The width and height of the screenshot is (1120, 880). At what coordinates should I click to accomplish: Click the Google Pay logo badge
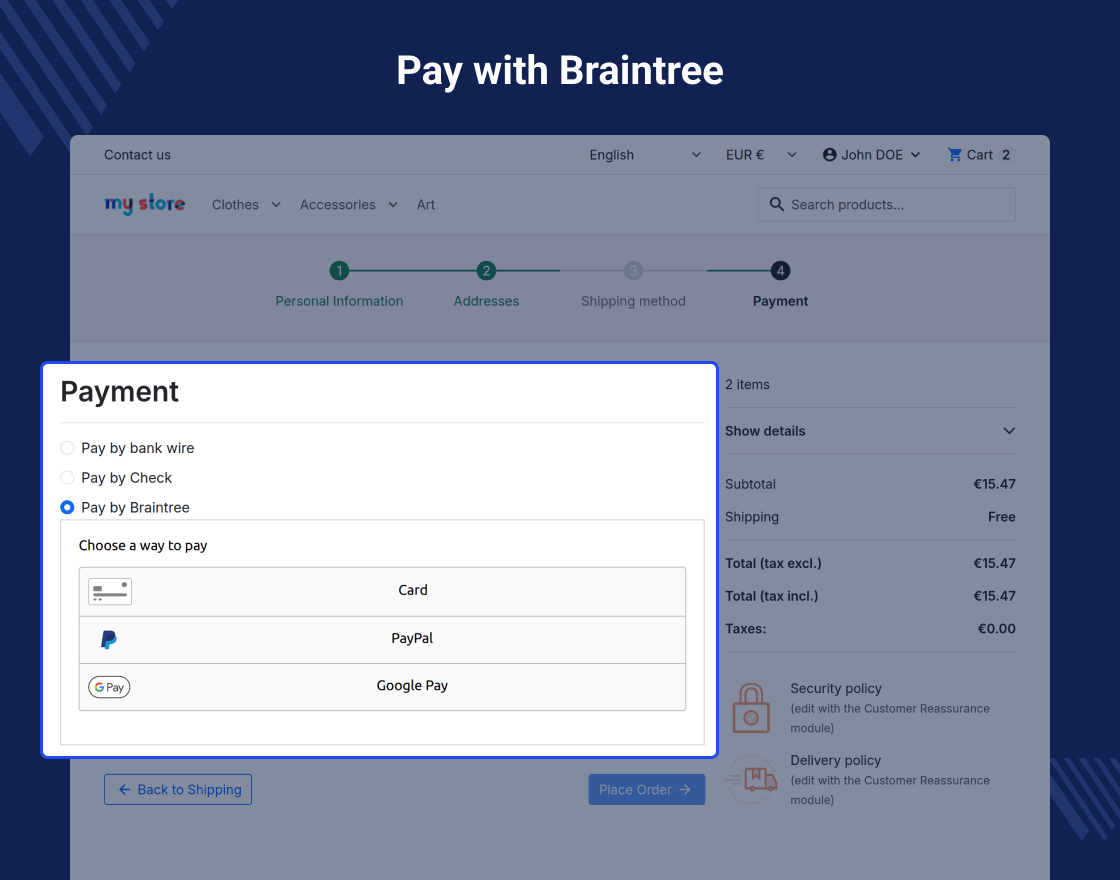point(109,687)
